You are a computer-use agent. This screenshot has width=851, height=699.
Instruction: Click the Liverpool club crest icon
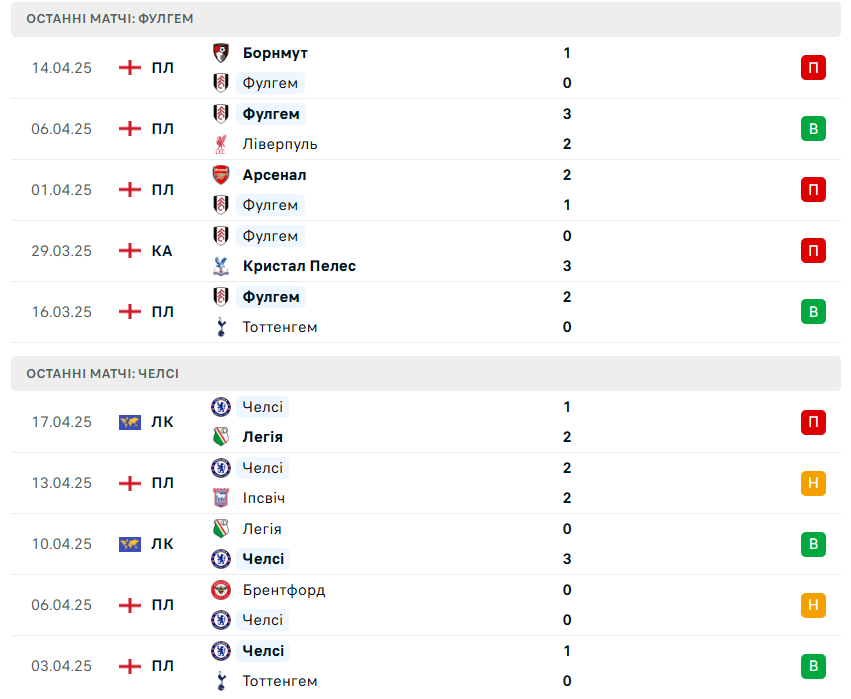221,144
